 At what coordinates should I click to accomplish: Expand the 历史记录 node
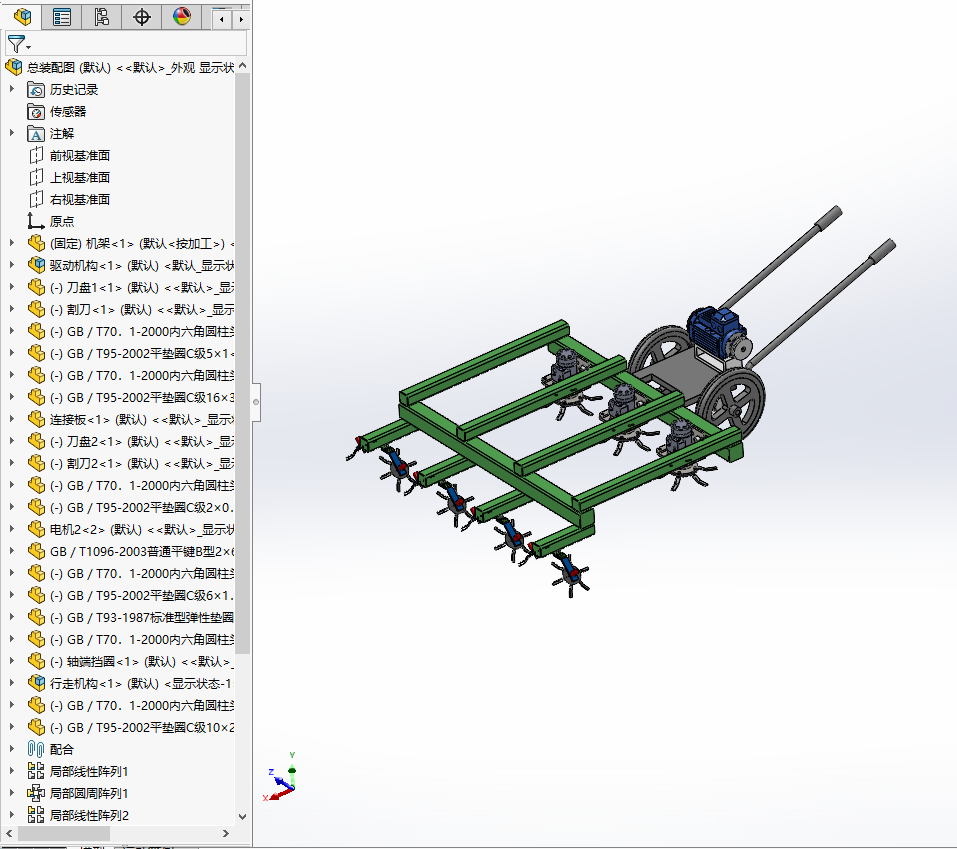click(12, 89)
